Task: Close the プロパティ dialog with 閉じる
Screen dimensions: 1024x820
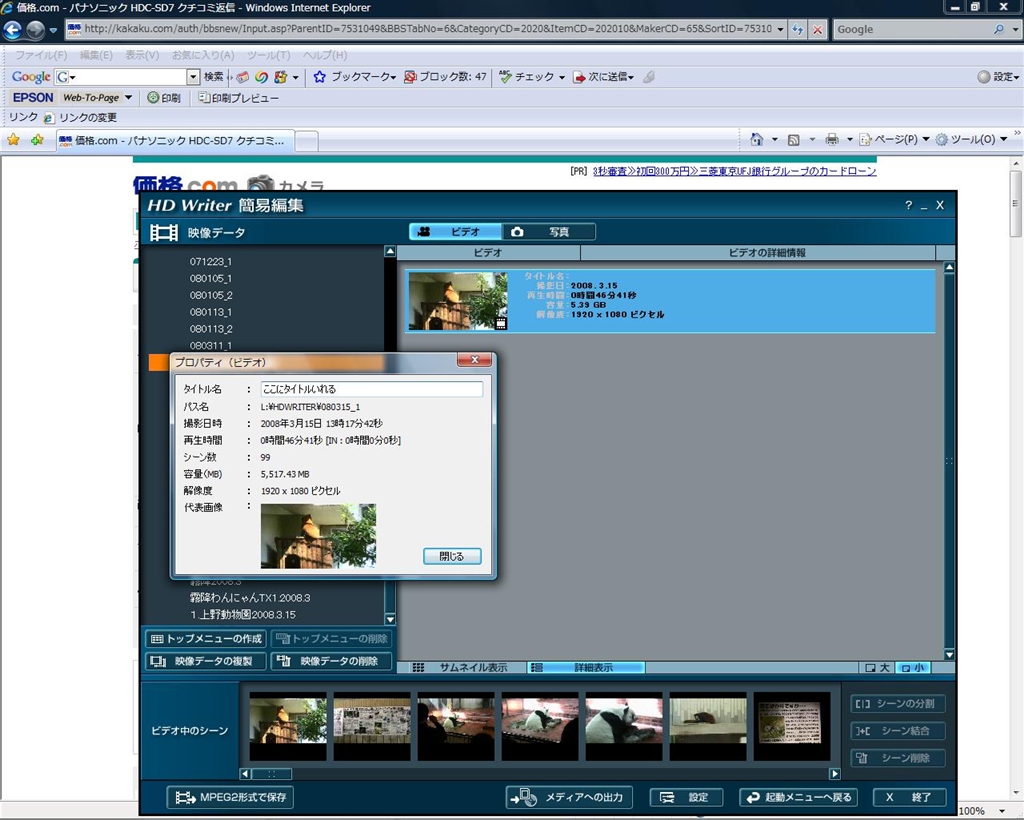Action: tap(452, 556)
